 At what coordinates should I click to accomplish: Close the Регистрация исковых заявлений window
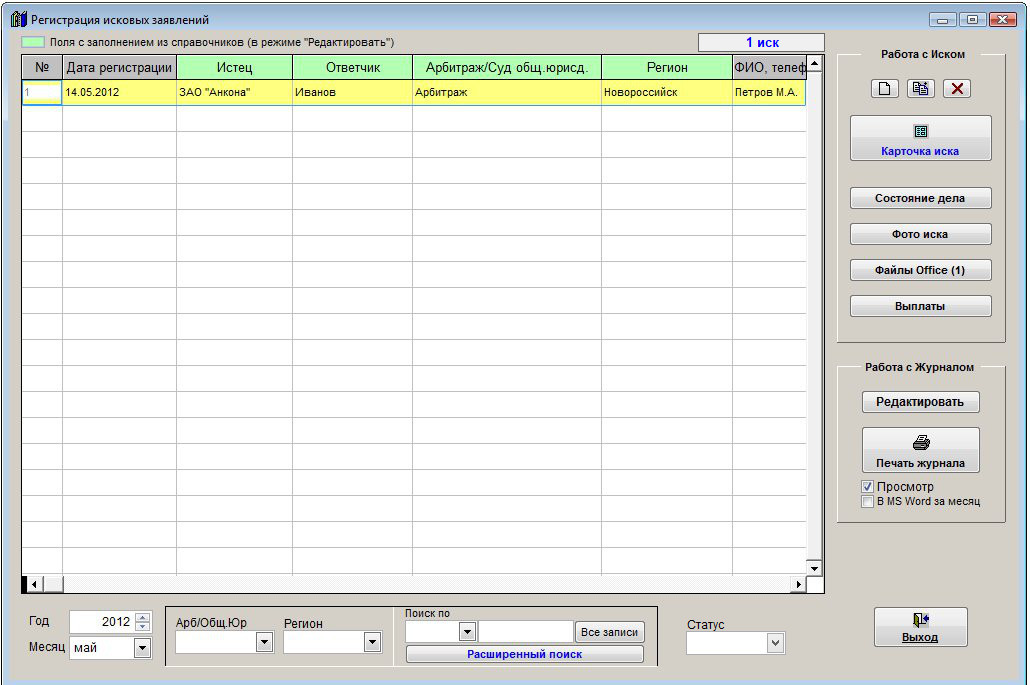(1003, 20)
